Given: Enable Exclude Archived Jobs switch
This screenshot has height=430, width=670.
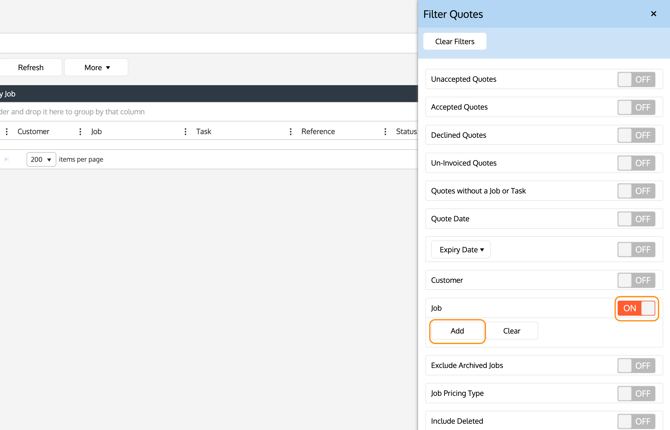Looking at the screenshot, I should (x=636, y=366).
